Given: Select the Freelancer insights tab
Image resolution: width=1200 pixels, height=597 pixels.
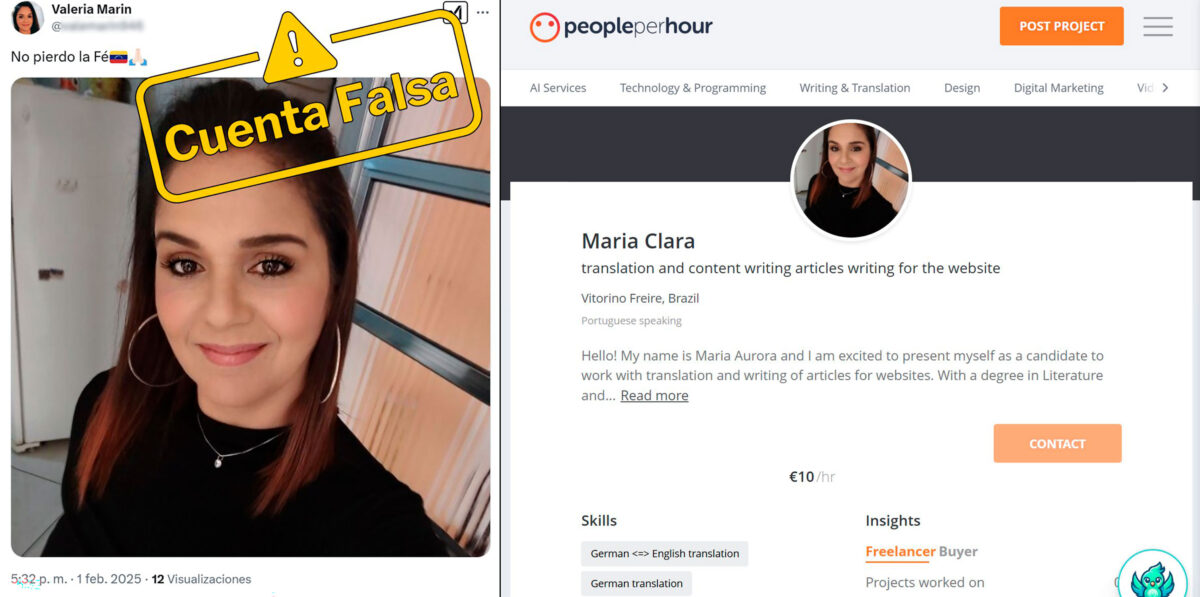Looking at the screenshot, I should 900,551.
